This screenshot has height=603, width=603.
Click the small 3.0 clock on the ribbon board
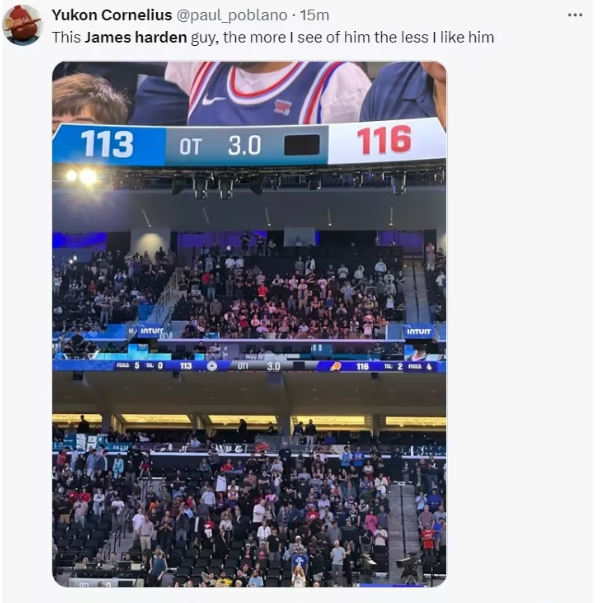coord(273,366)
